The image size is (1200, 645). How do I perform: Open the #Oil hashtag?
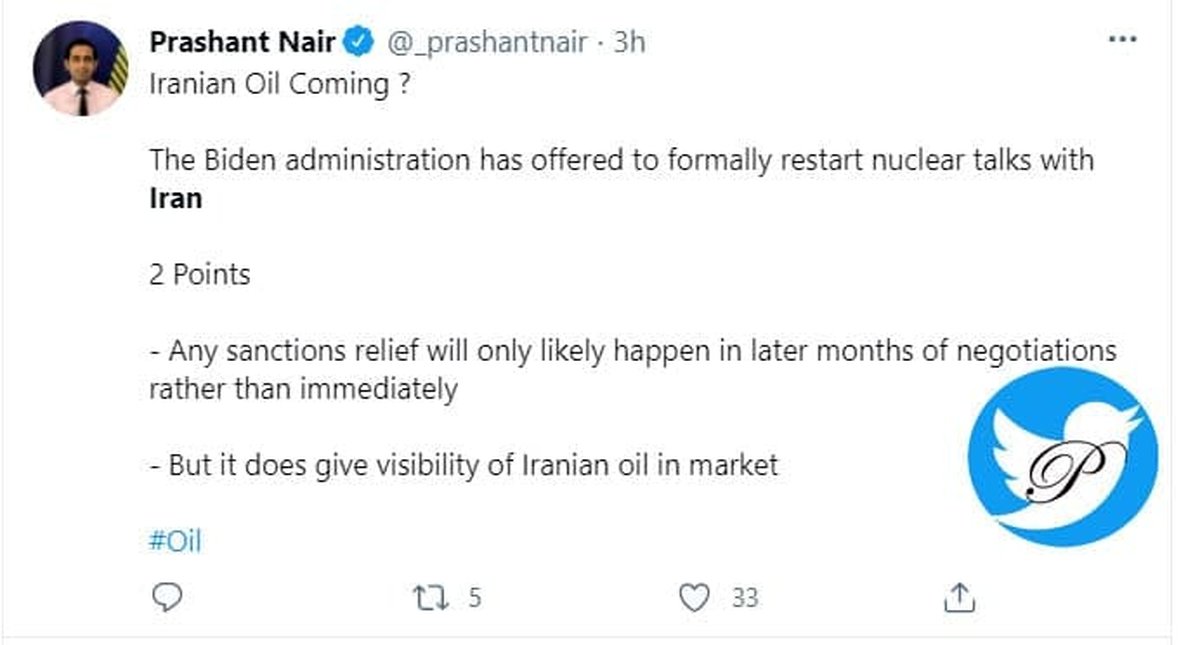click(175, 542)
